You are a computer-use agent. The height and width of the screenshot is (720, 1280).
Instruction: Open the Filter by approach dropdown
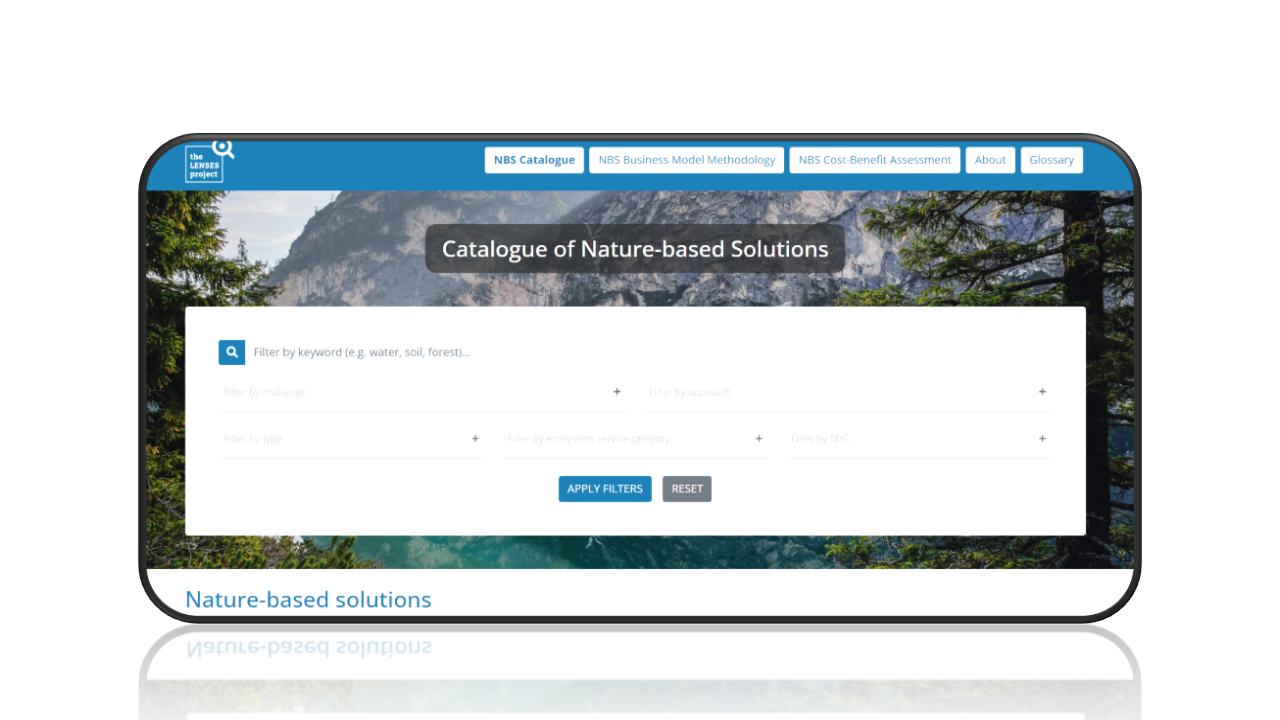[848, 392]
